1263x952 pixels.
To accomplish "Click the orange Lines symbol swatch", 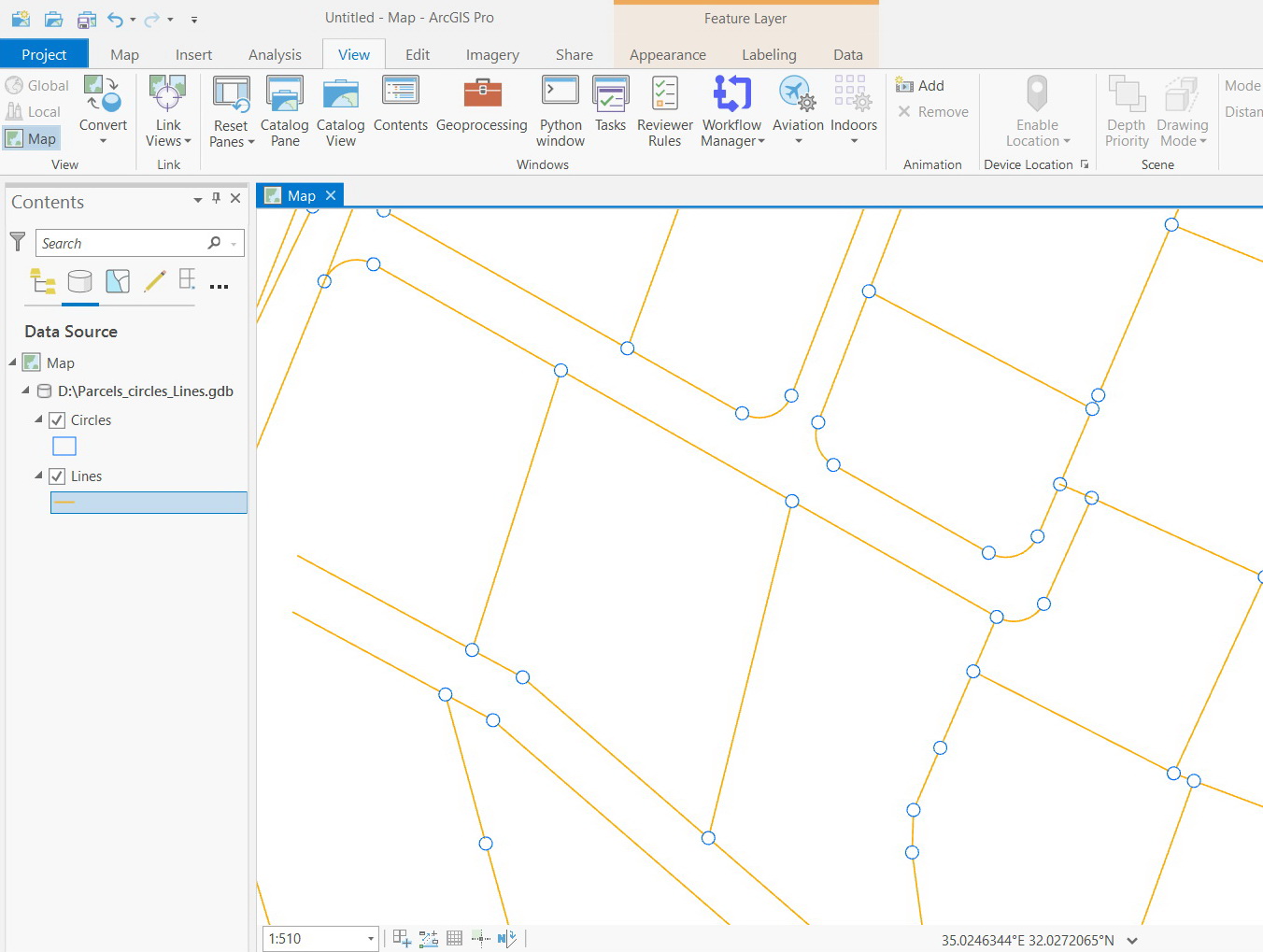I will [x=64, y=503].
